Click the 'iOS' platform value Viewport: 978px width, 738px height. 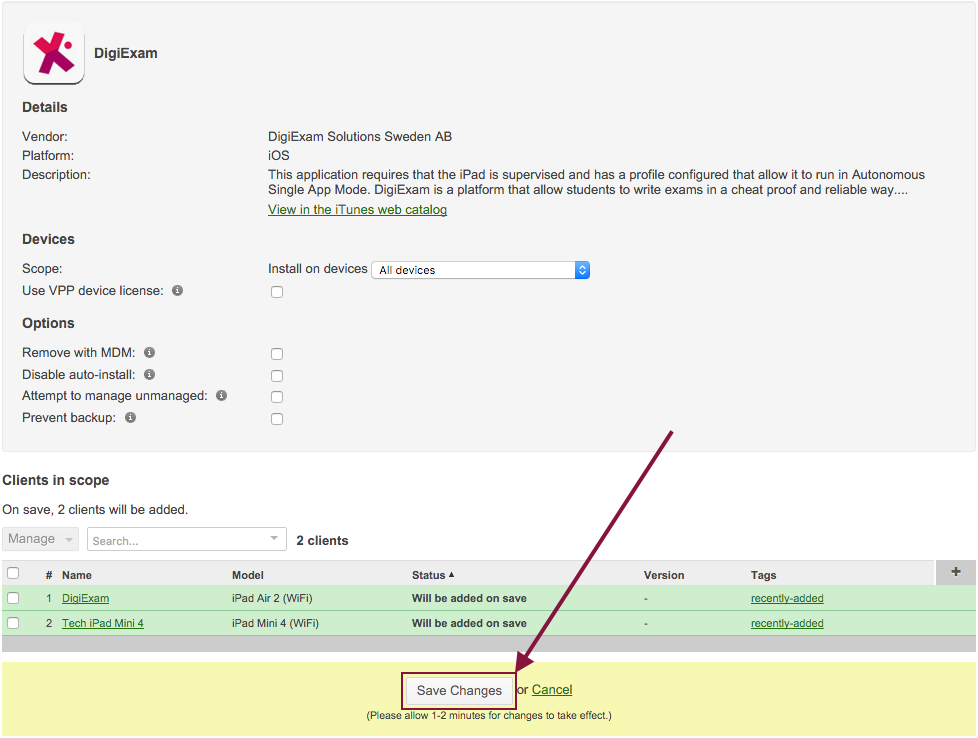279,155
